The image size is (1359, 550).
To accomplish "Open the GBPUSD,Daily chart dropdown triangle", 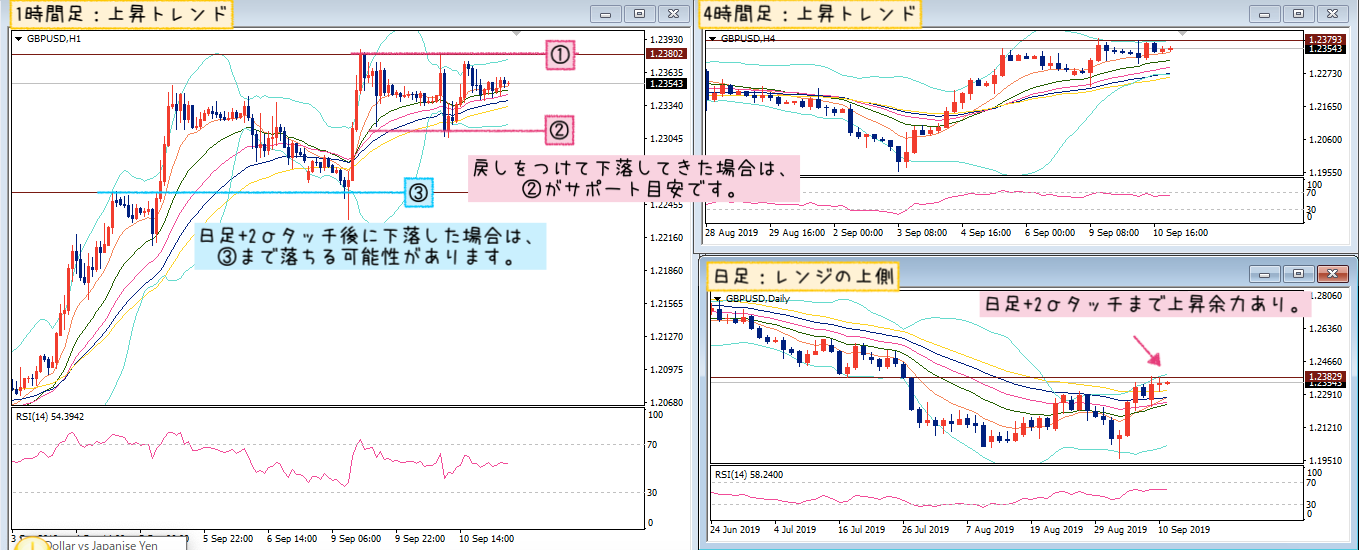I will [717, 298].
